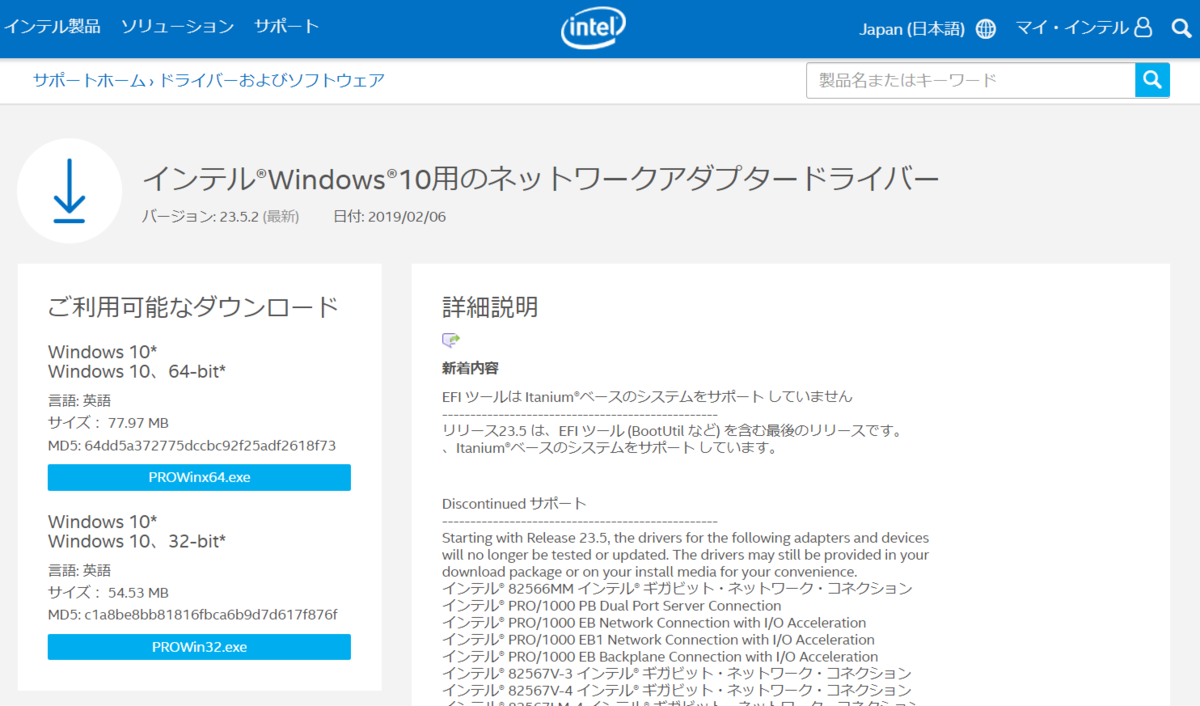
Task: Click the 82566MM ギガビット line
Action: (x=677, y=588)
